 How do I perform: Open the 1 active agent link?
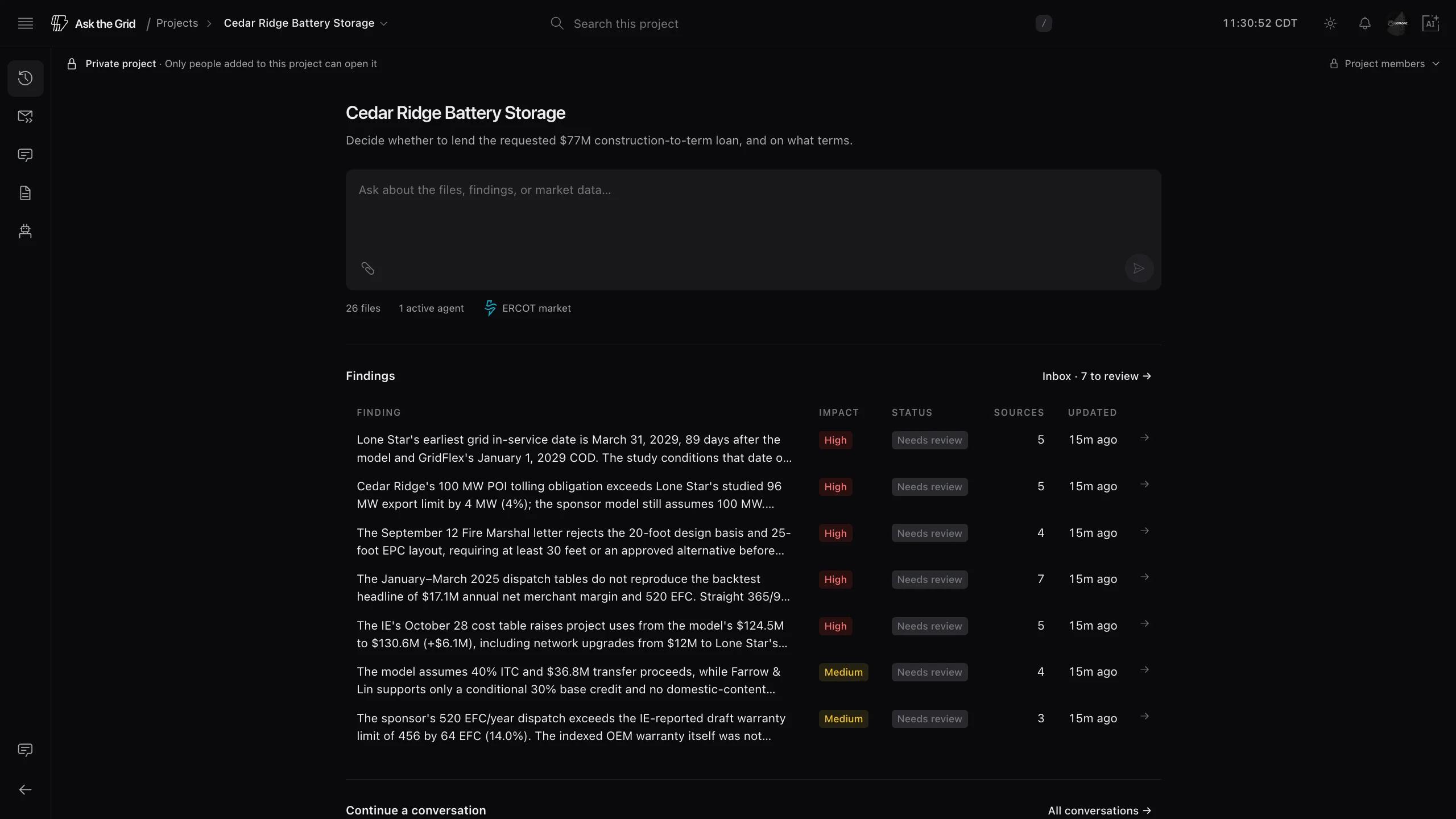pos(431,308)
